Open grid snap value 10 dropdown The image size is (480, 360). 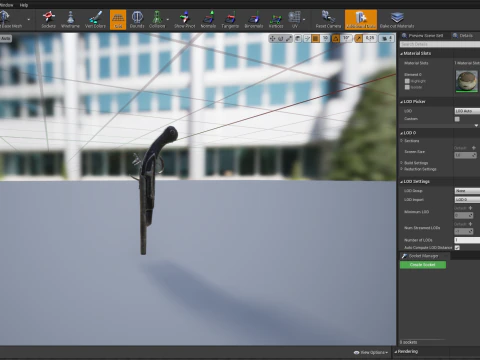[x=325, y=38]
